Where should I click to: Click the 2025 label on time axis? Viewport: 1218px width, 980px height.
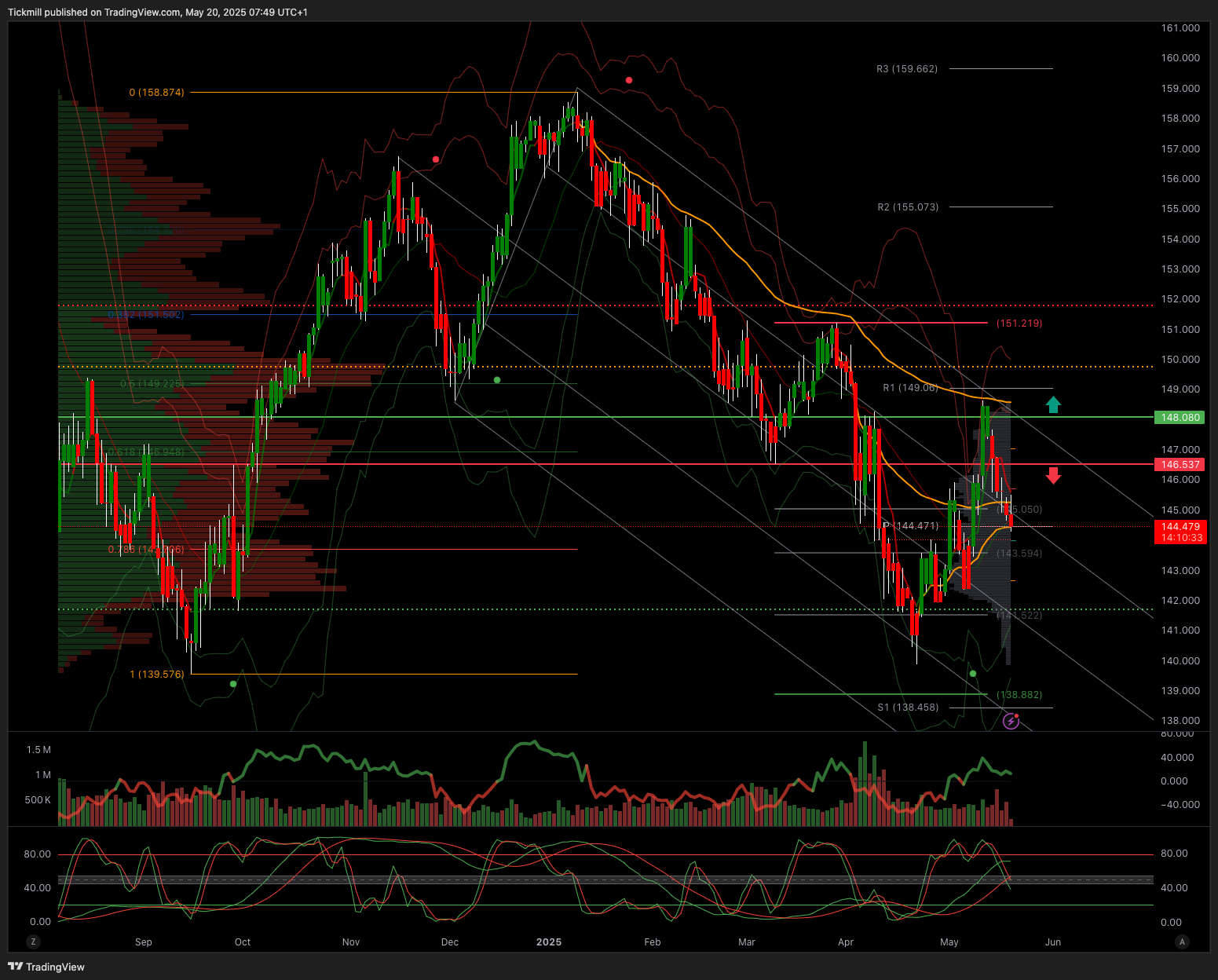[x=549, y=942]
